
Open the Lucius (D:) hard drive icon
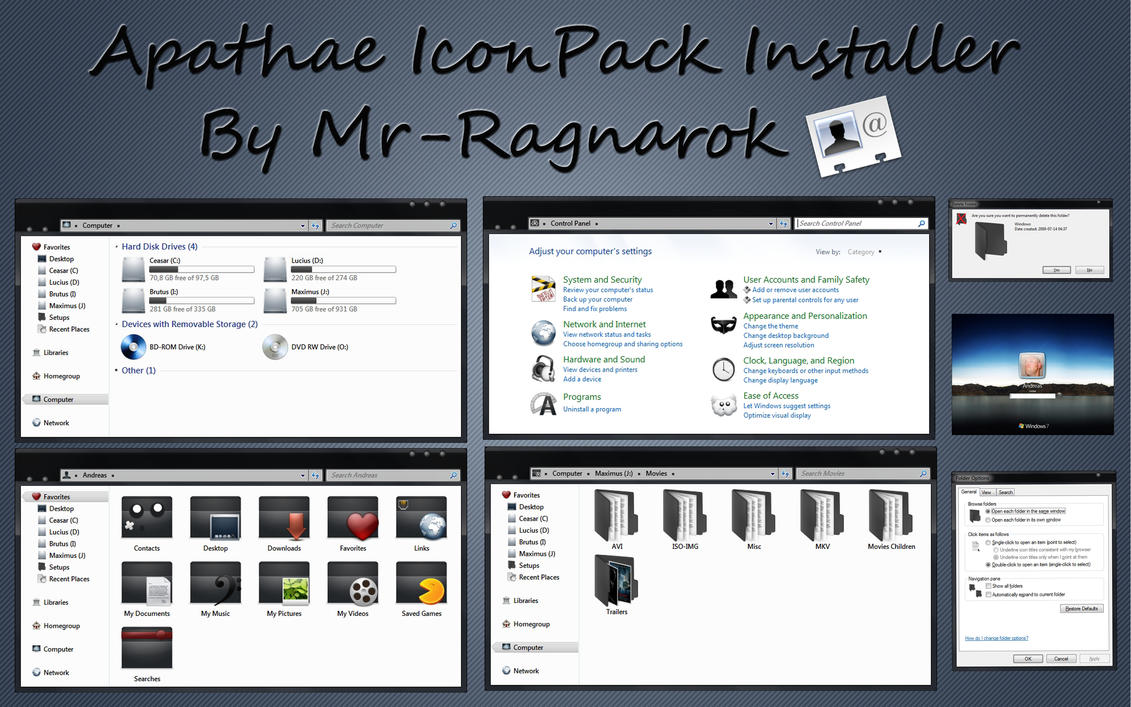pos(275,270)
